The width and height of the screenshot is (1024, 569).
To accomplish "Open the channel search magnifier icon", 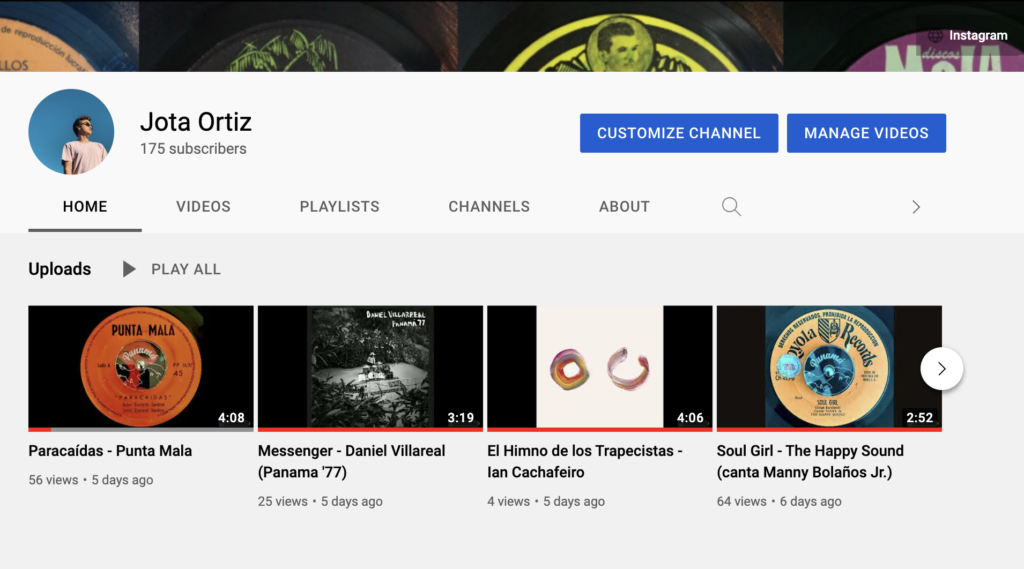I will 731,206.
